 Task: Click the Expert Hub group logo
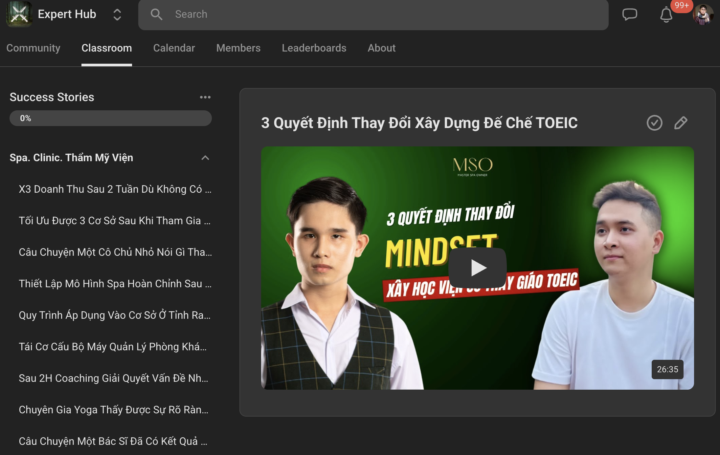pyautogui.click(x=18, y=14)
